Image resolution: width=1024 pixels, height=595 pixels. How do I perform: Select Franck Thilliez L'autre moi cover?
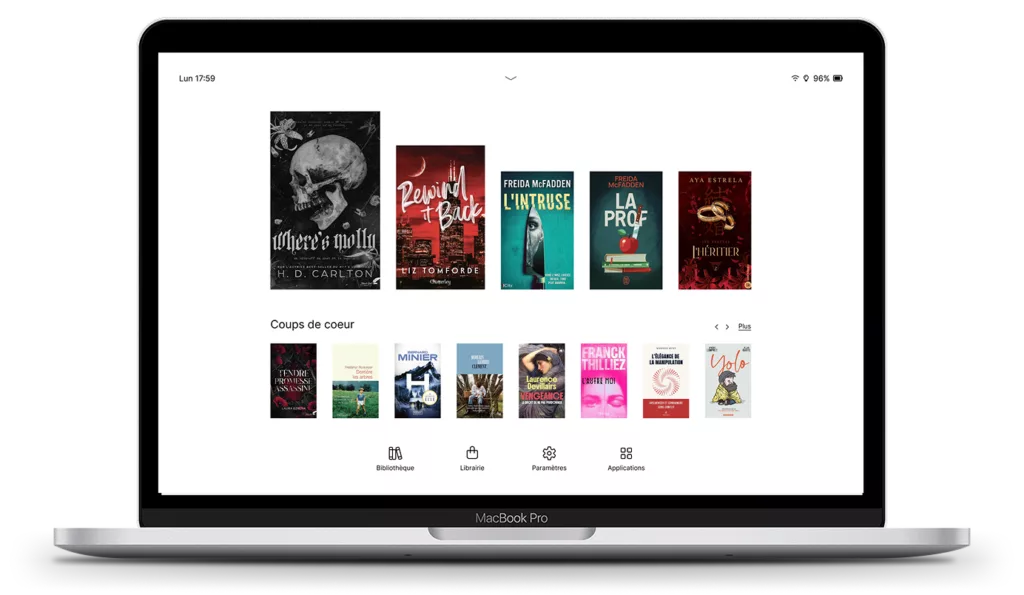click(604, 381)
